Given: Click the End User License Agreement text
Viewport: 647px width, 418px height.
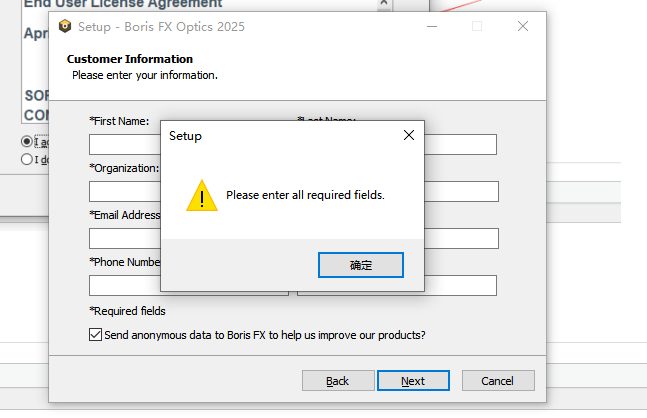Looking at the screenshot, I should [123, 4].
